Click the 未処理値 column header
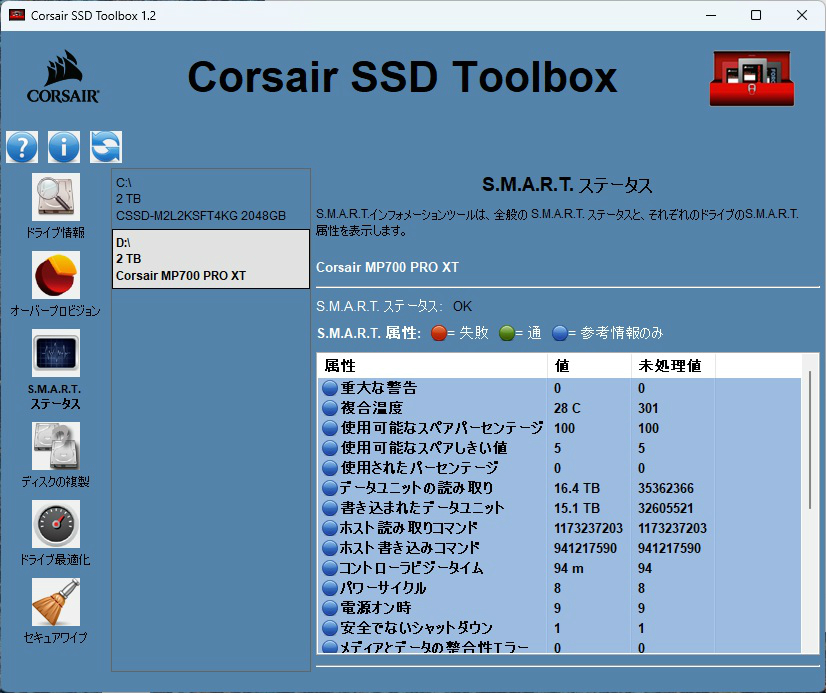Screen dimensions: 826x693 (672, 366)
